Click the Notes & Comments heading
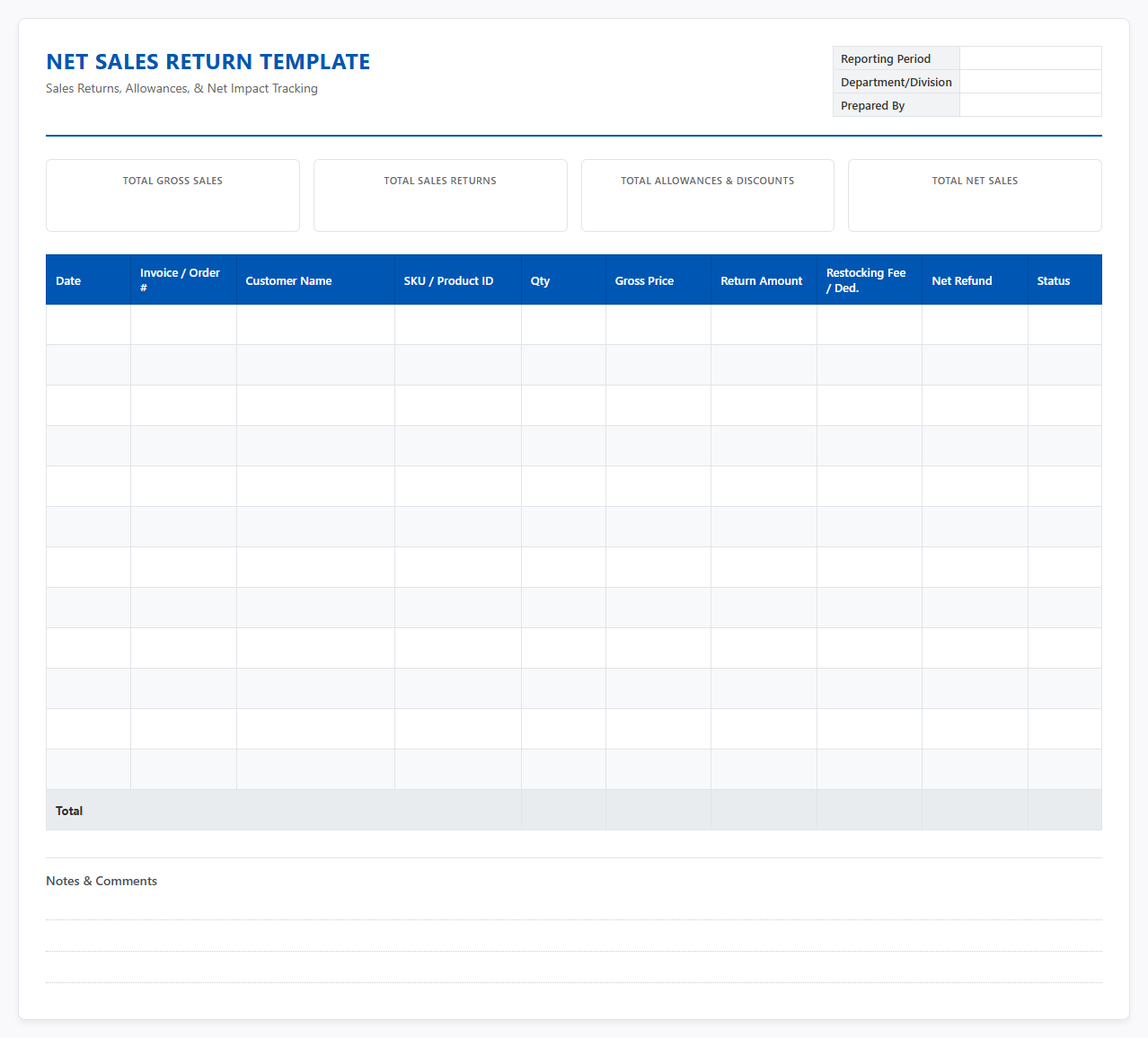 click(x=102, y=881)
